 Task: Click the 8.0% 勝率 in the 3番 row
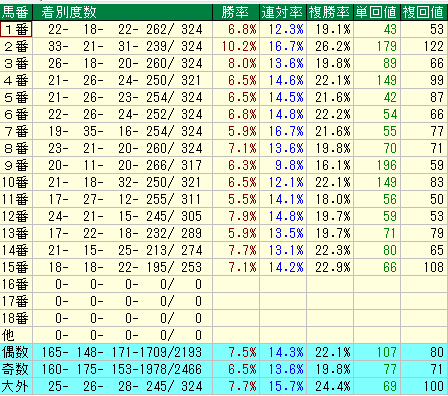click(242, 63)
